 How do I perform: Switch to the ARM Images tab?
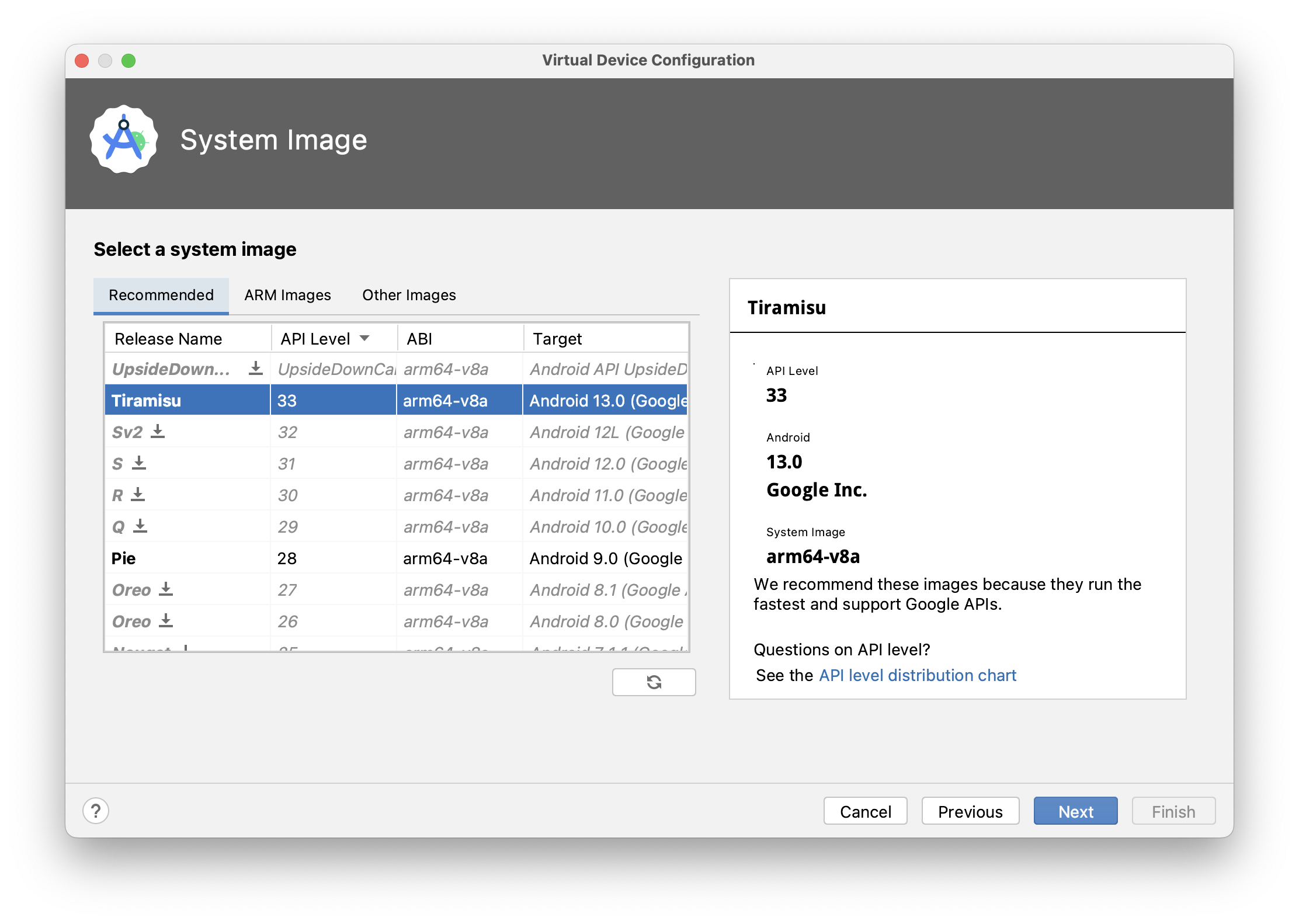pos(287,295)
